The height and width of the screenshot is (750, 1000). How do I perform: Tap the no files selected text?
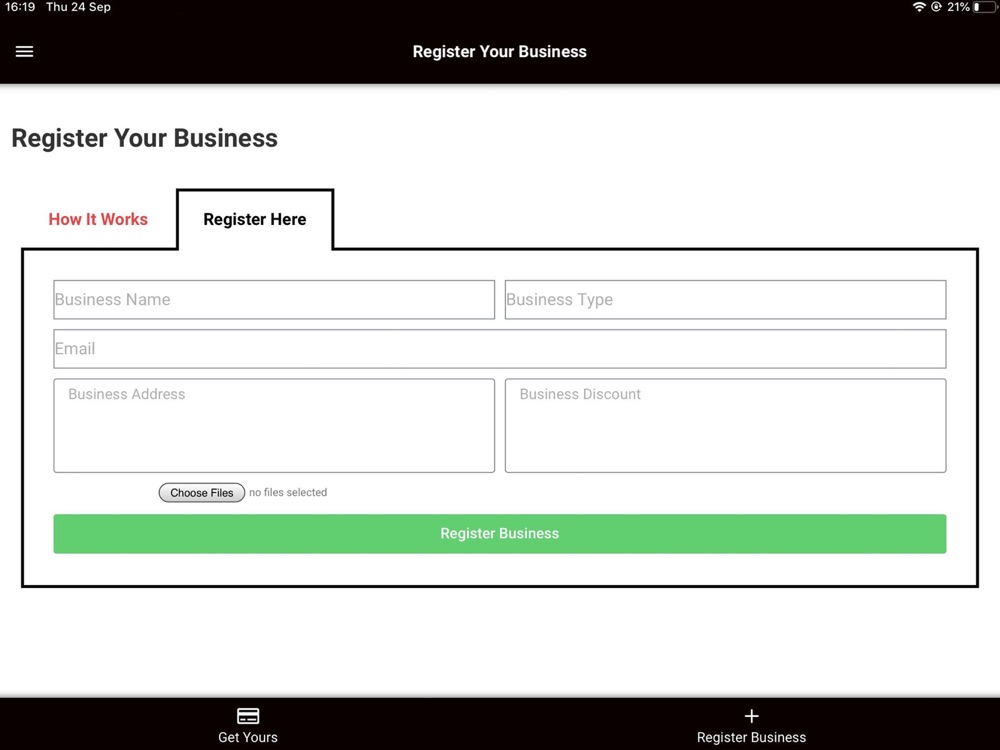pos(288,492)
